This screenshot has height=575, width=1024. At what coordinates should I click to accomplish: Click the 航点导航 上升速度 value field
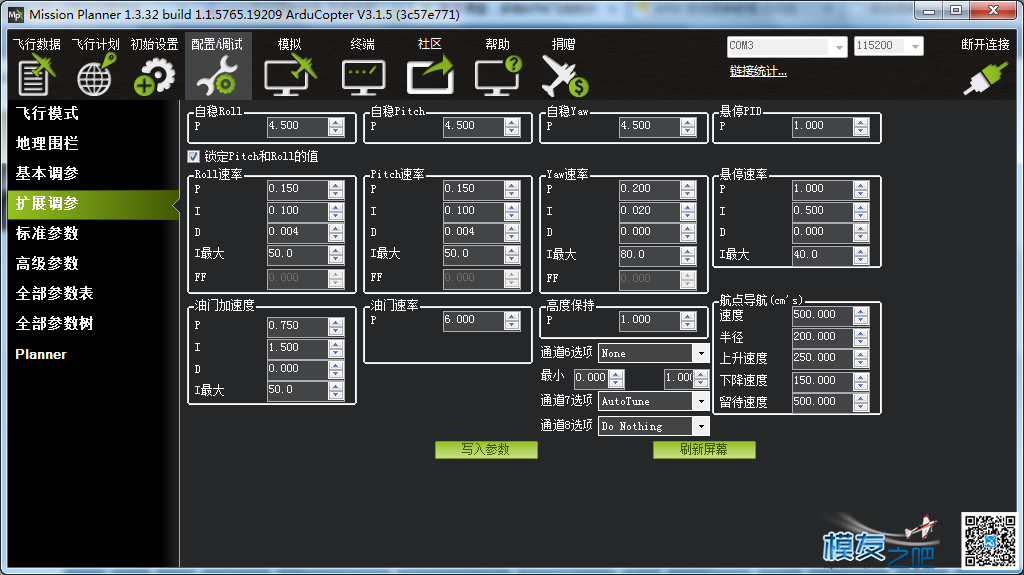point(830,358)
